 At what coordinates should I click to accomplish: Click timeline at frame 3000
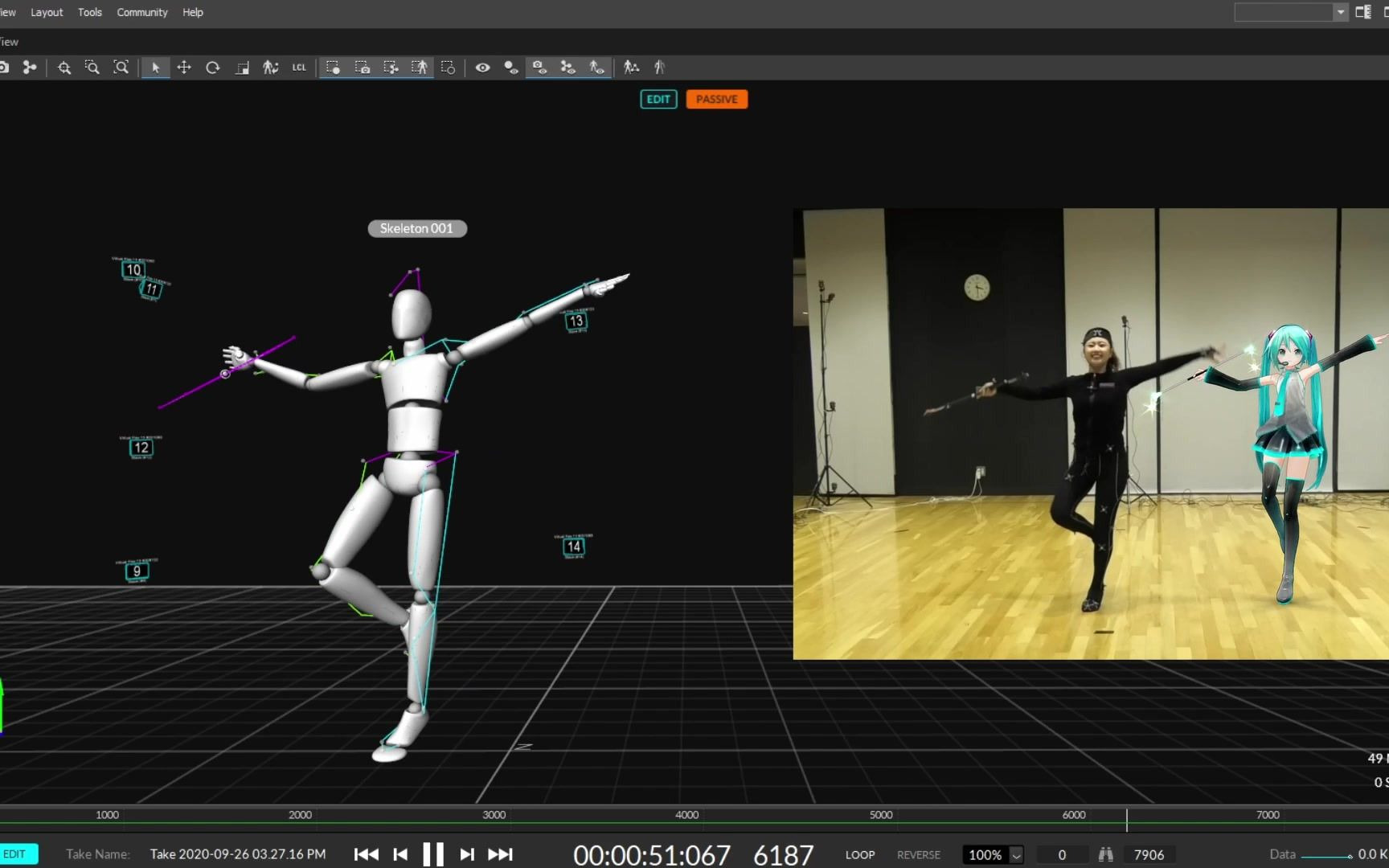coord(494,815)
